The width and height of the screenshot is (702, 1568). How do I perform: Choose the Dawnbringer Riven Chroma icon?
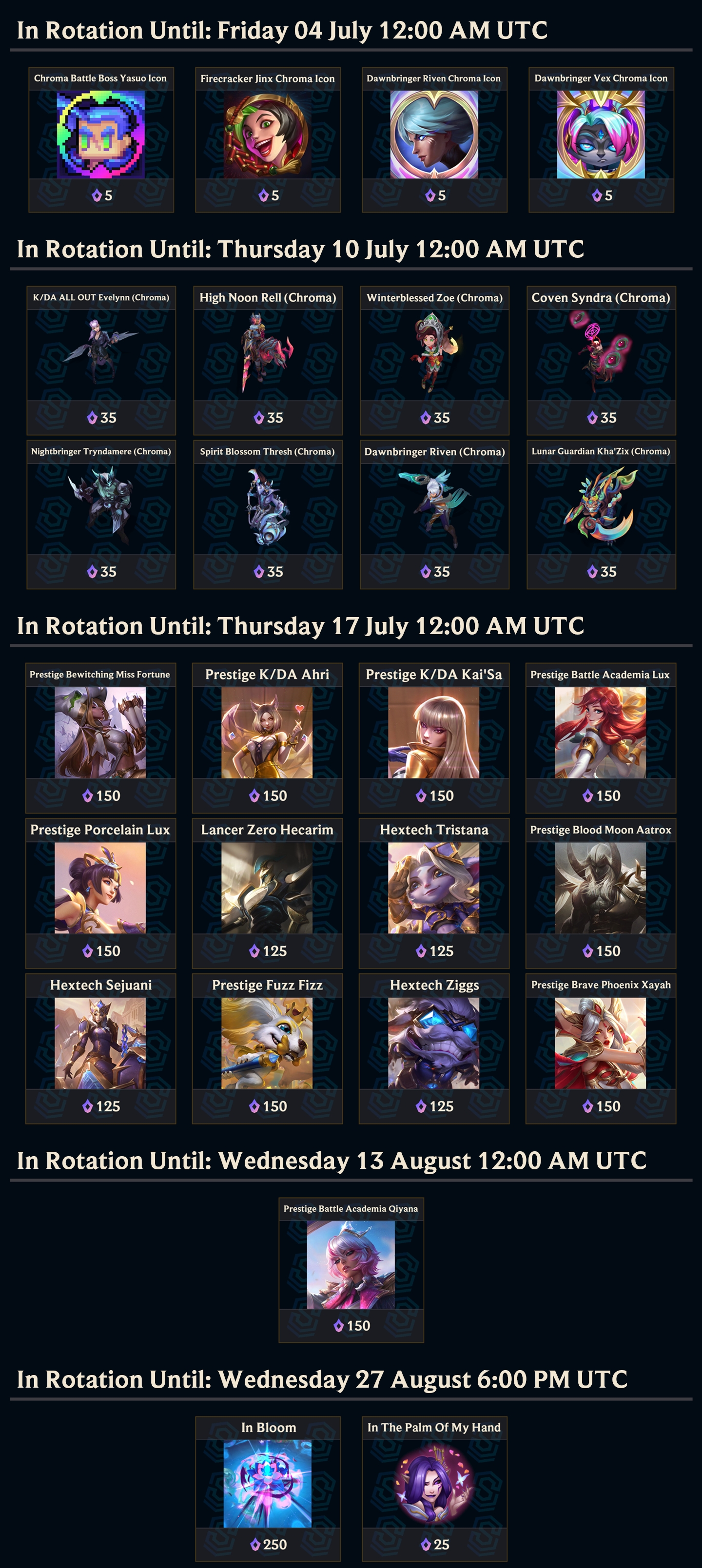click(434, 135)
